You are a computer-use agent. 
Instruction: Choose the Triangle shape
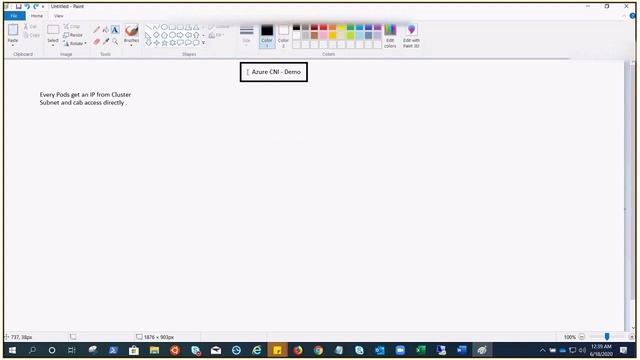coord(196,27)
